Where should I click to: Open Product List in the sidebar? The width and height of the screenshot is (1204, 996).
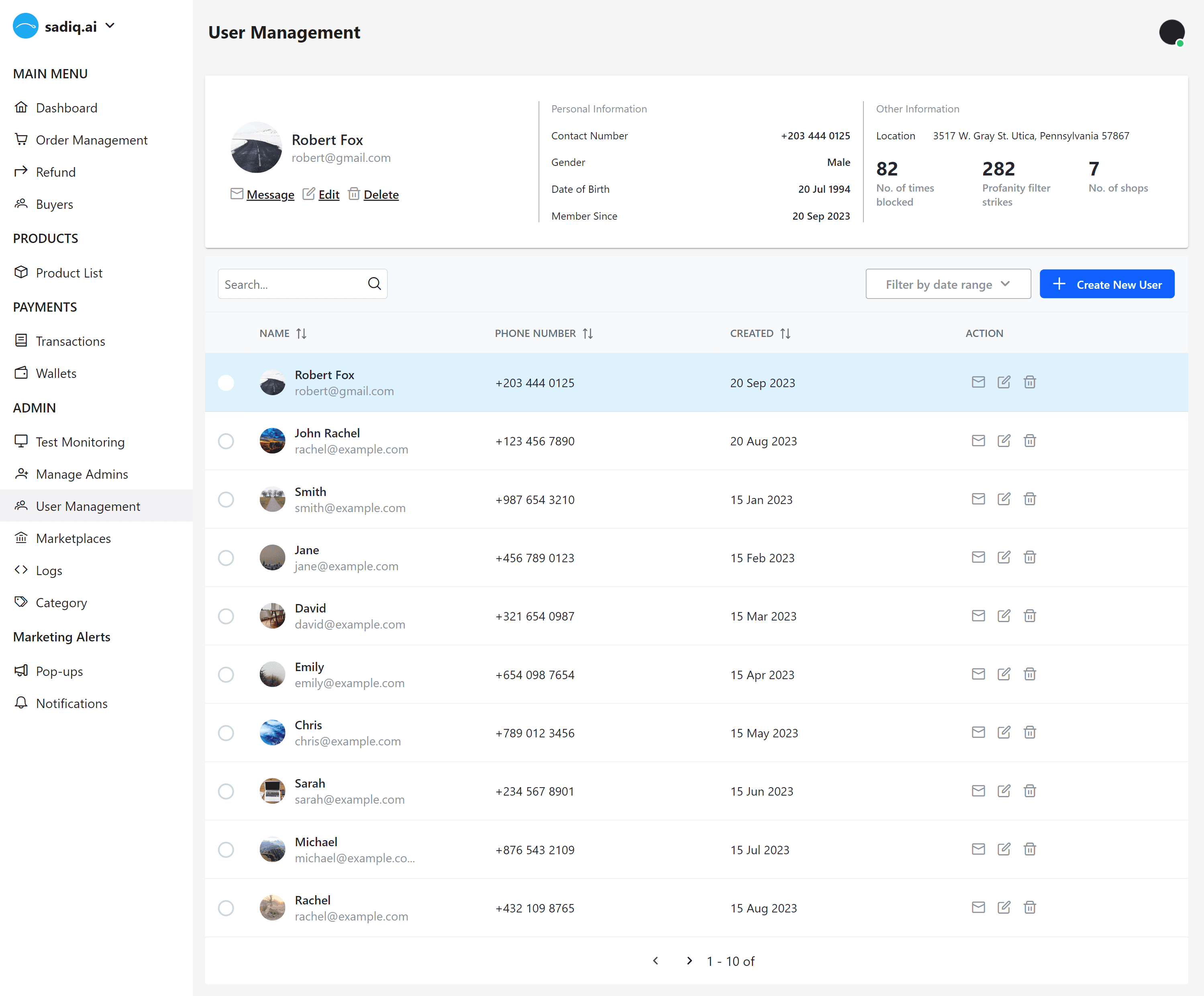(96, 273)
